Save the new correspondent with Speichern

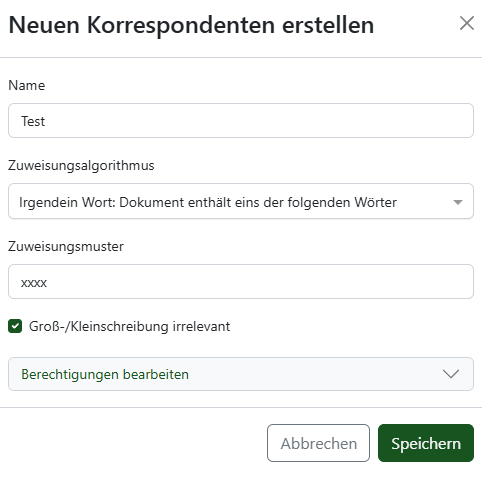426,443
